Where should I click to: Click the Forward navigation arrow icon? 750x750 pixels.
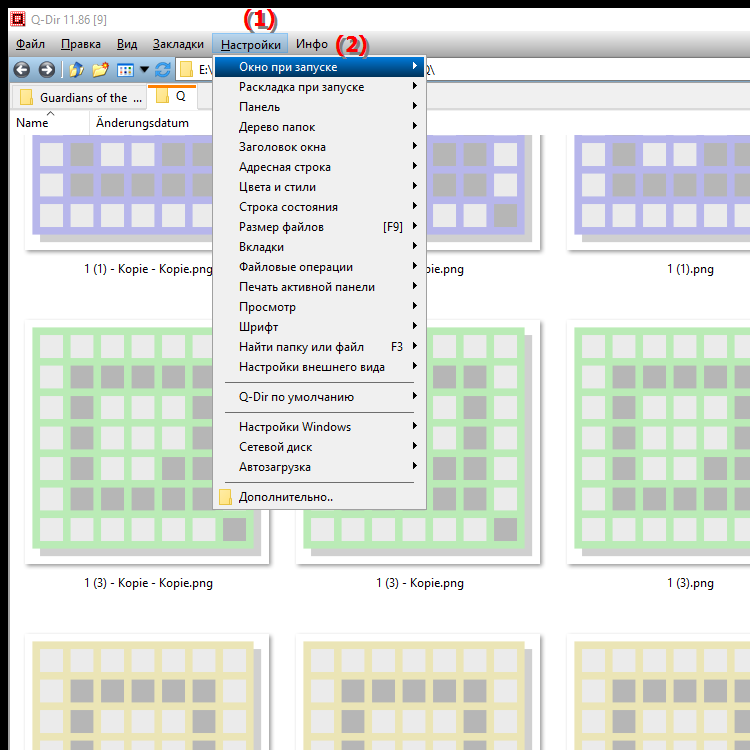(46, 70)
